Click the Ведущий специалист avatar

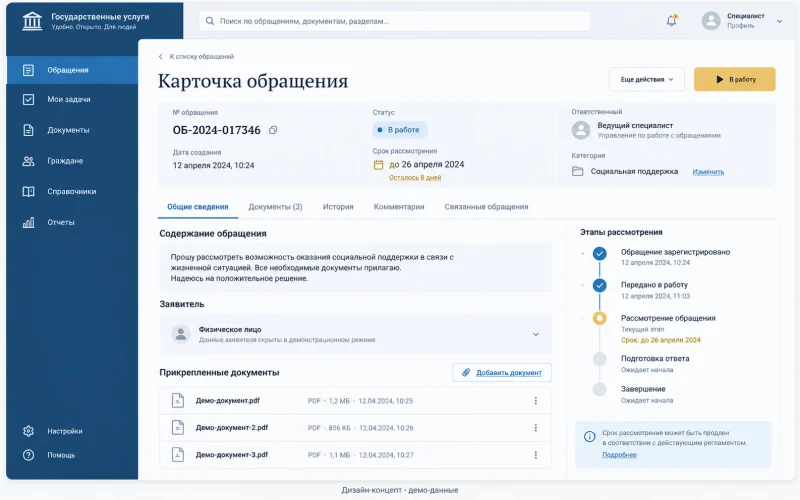pos(581,130)
